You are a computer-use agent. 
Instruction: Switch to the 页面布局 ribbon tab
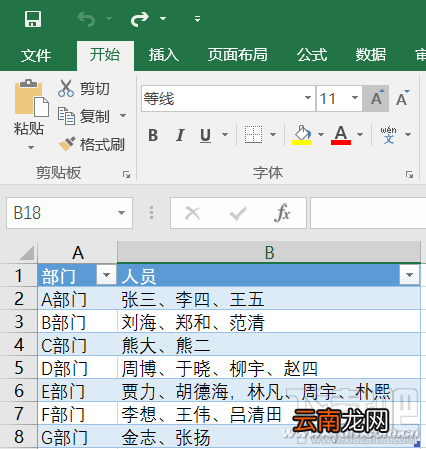(238, 55)
